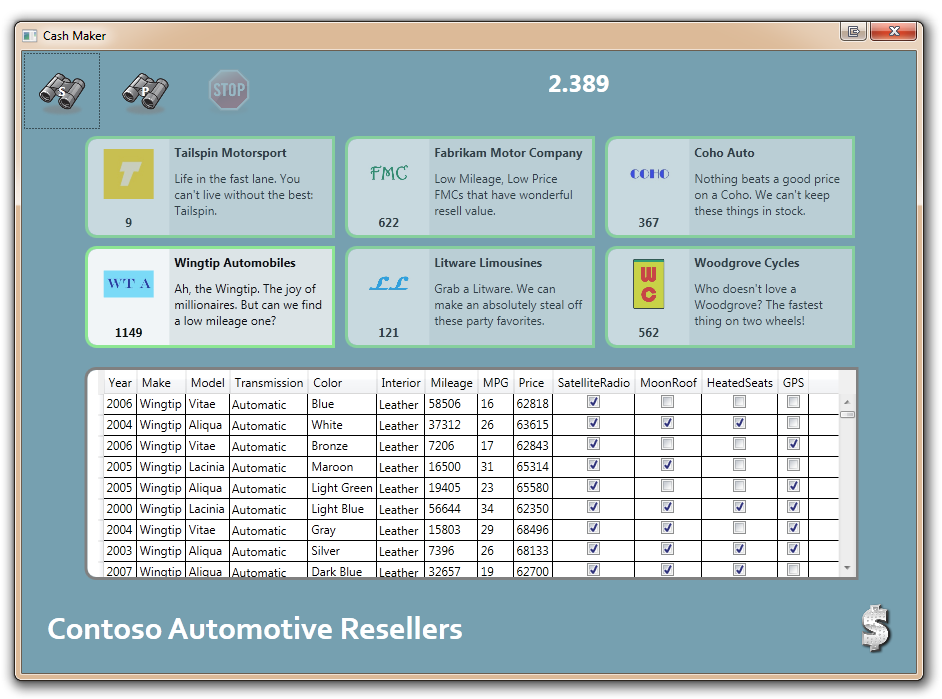Sort by the Mileage column header
The image size is (942, 699).
451,383
